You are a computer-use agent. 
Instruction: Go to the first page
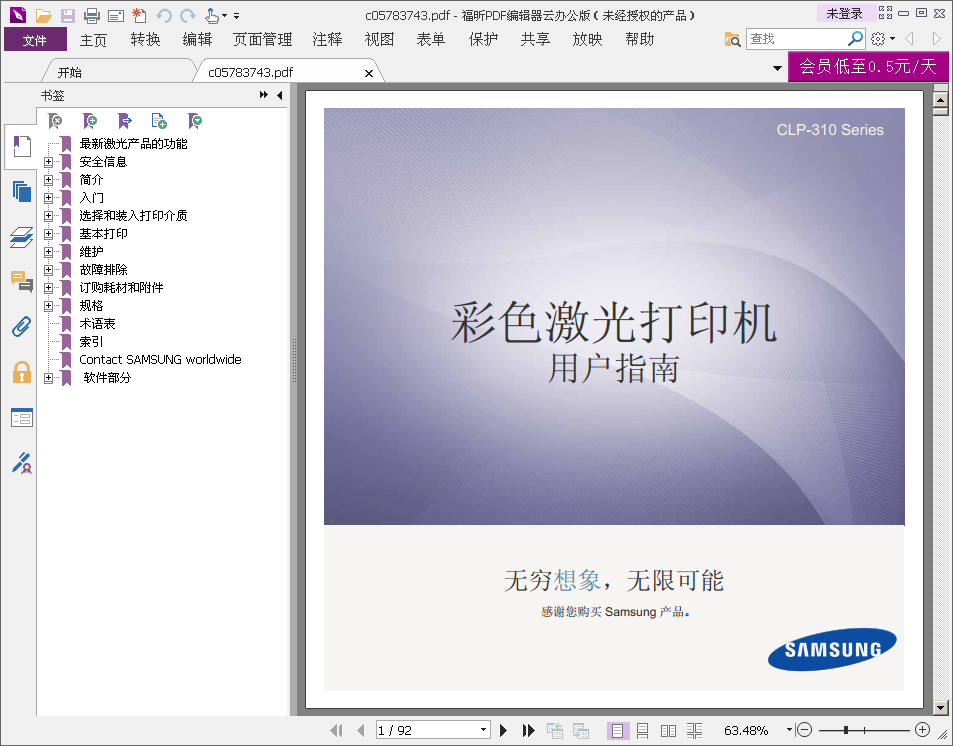coord(336,730)
